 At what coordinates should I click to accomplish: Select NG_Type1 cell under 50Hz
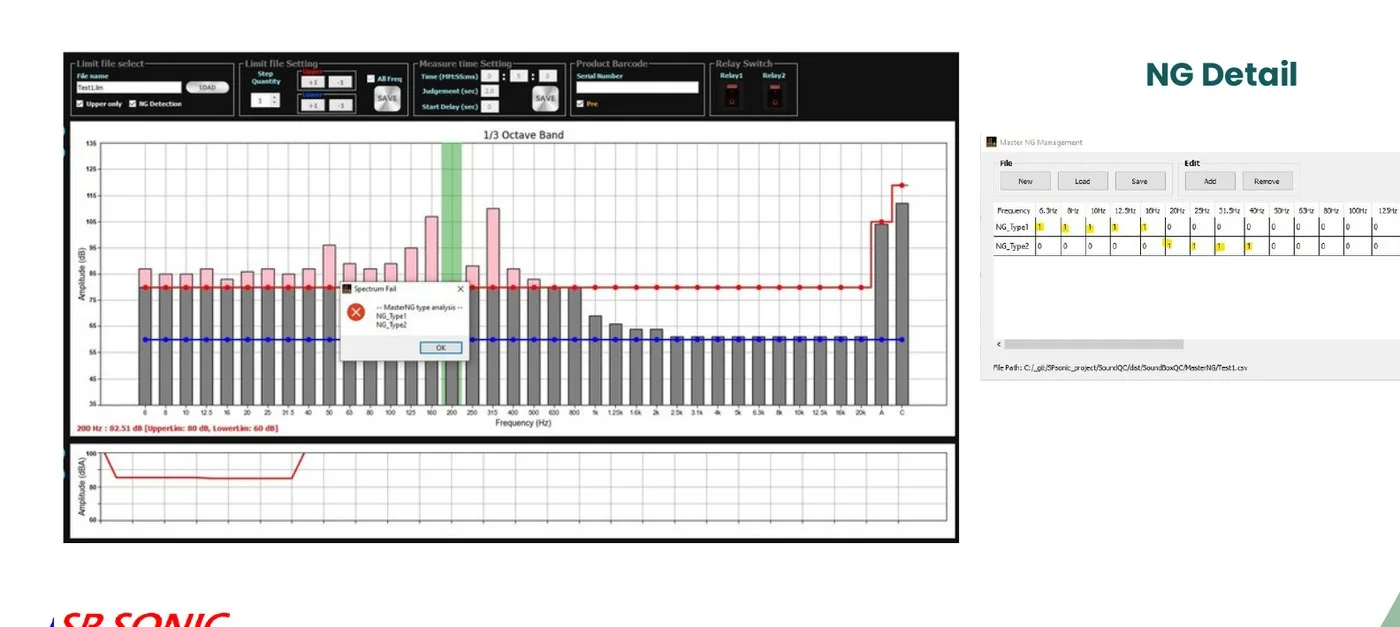[1281, 227]
